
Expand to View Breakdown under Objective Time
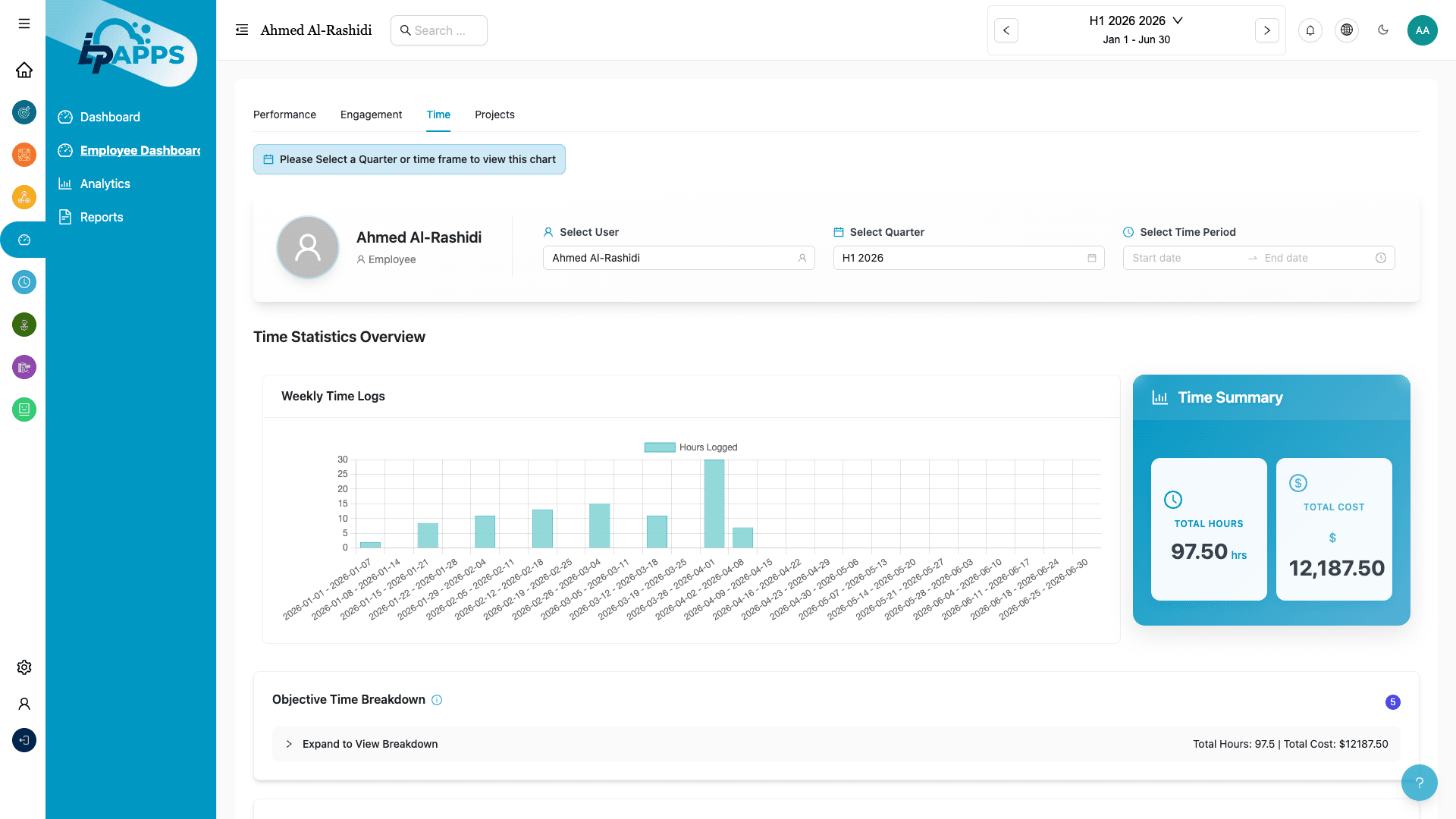point(369,744)
